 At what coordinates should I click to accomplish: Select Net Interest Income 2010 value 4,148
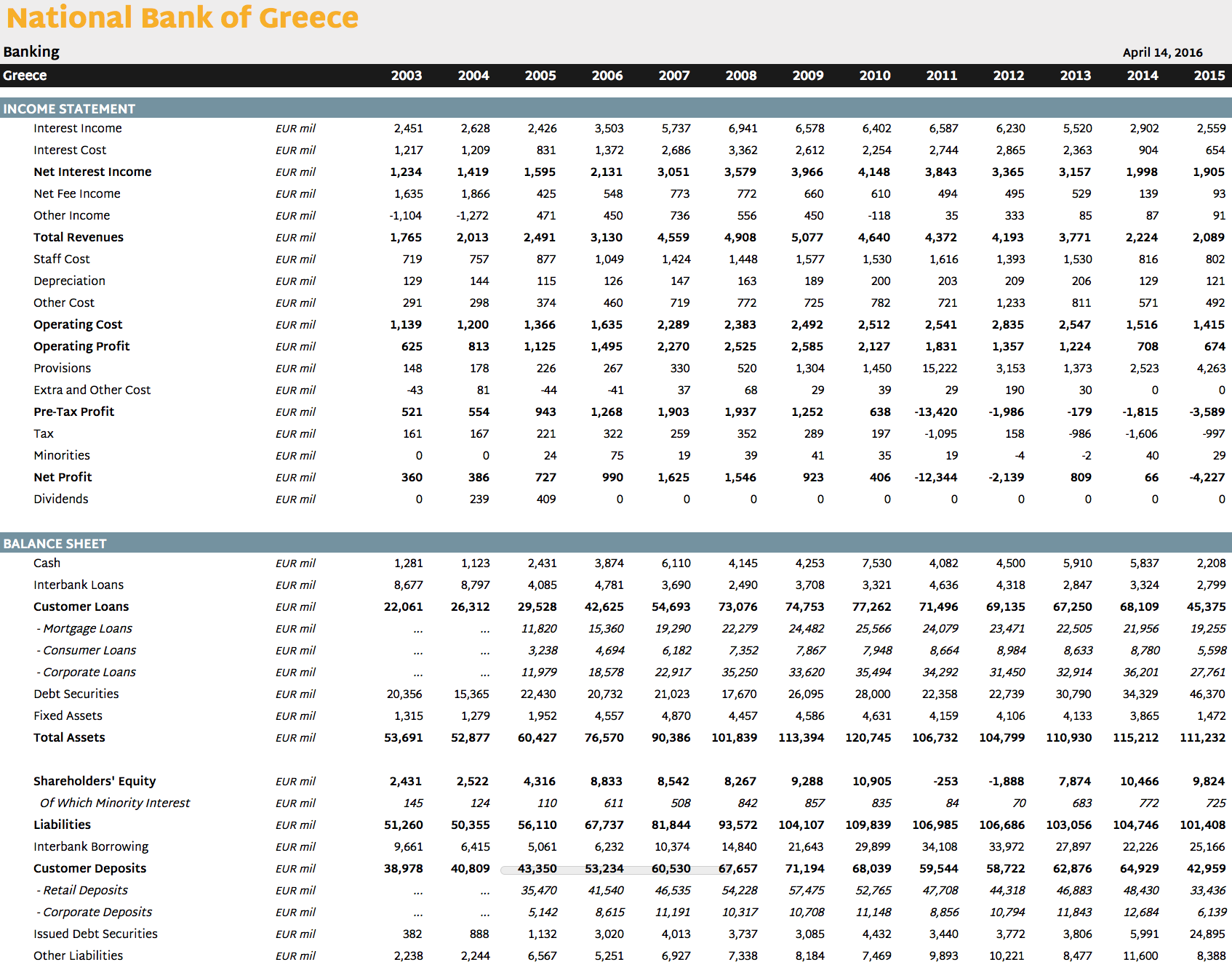[x=874, y=172]
